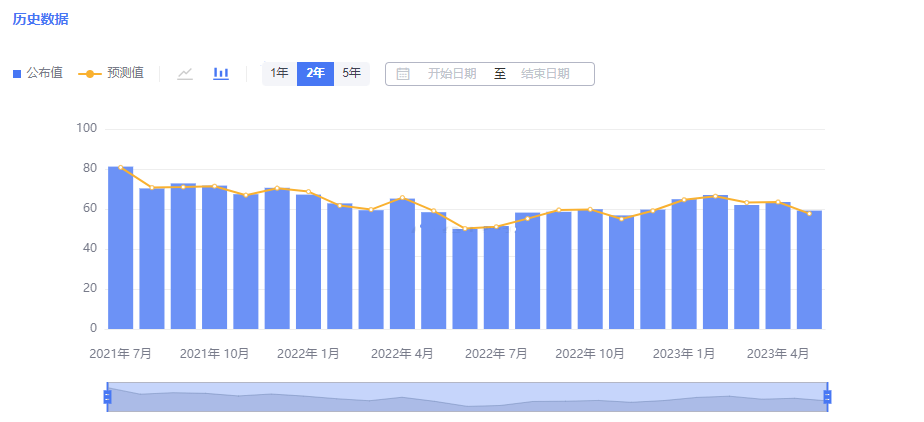Click the 2022年 1月 axis label
Screen dimensions: 924x422
click(308, 354)
